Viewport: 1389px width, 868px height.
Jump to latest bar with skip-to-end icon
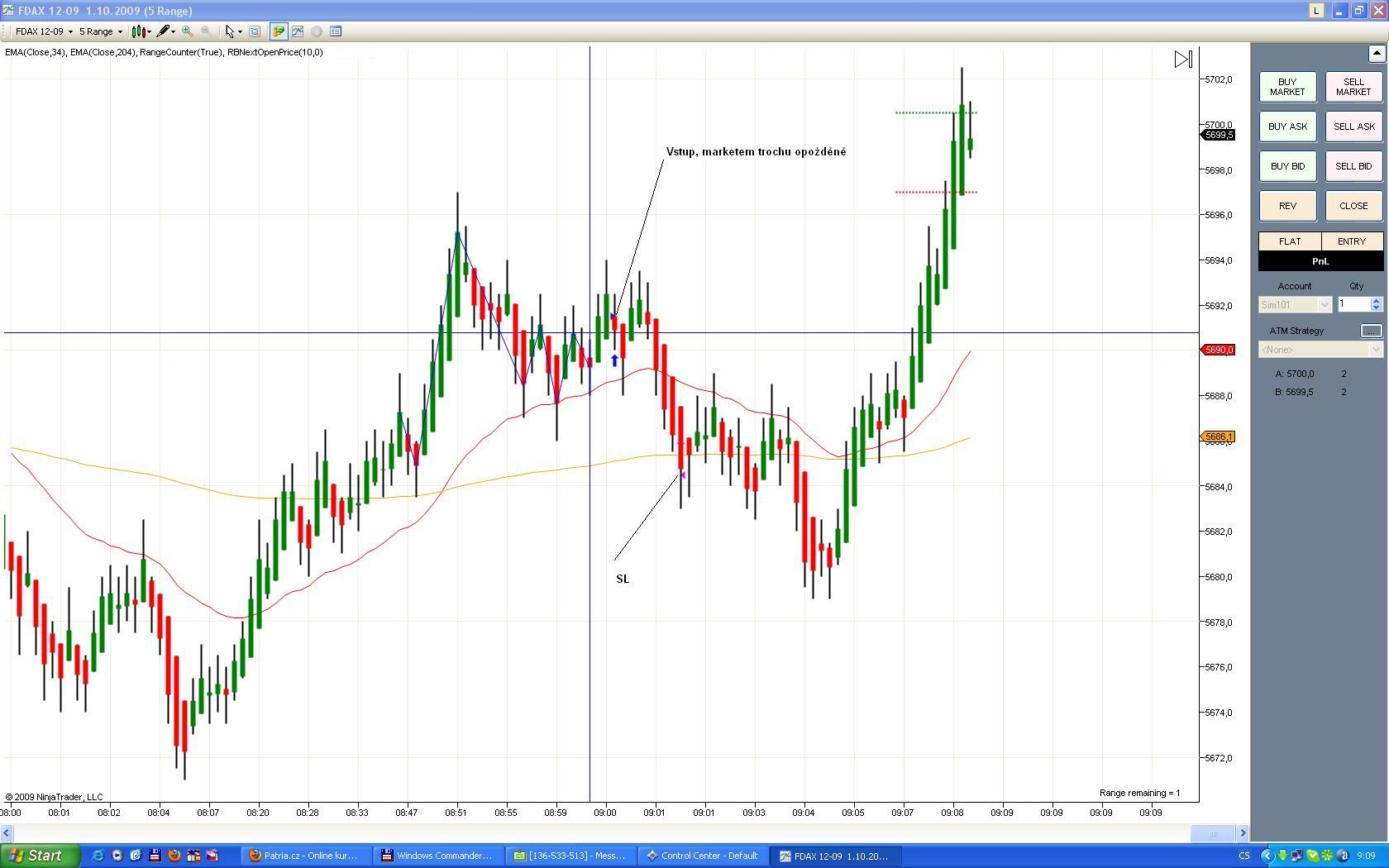pyautogui.click(x=1183, y=60)
